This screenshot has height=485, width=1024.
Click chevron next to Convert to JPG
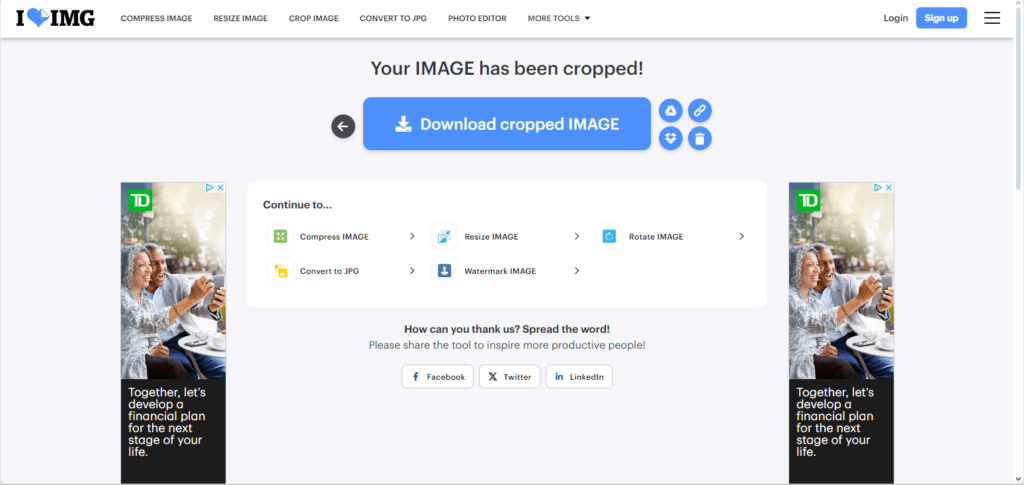(412, 271)
